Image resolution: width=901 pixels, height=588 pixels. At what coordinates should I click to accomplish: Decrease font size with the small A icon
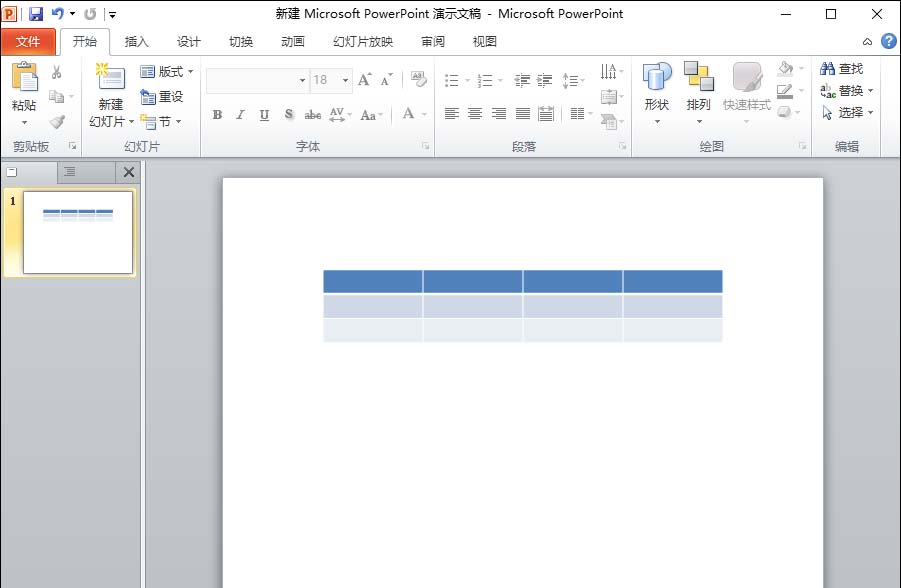click(386, 80)
